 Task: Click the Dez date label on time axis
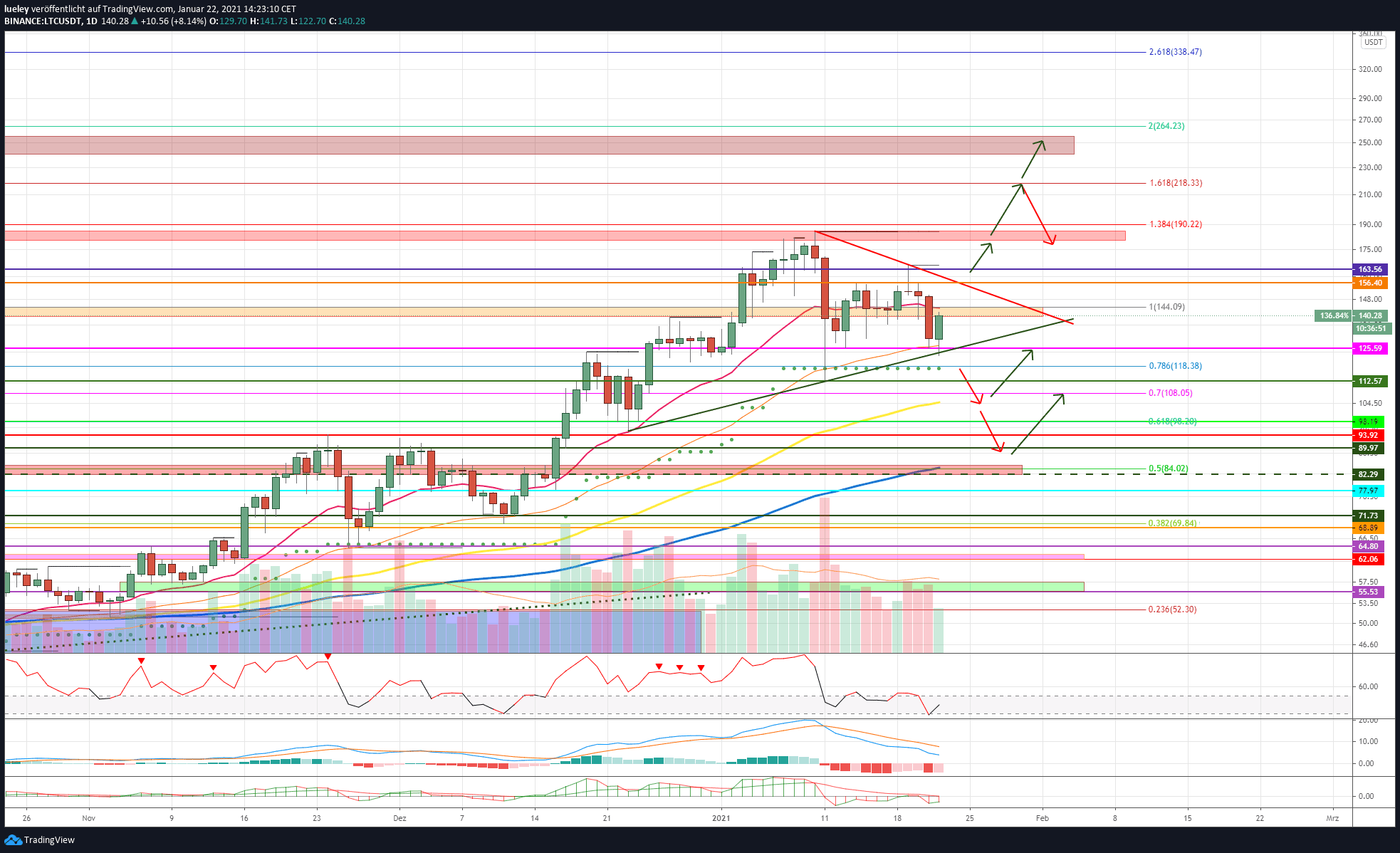tap(399, 819)
